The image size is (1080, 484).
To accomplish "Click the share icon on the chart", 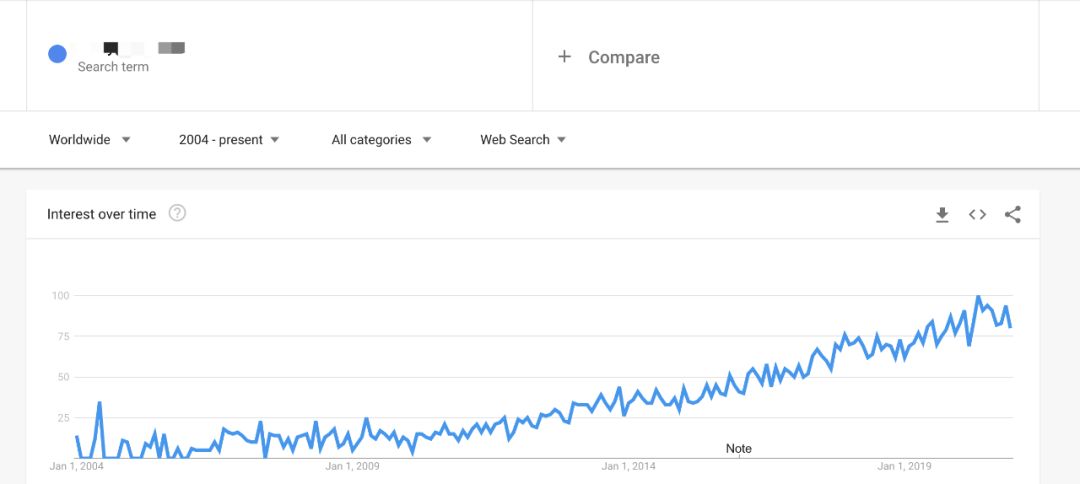I will tap(1012, 214).
